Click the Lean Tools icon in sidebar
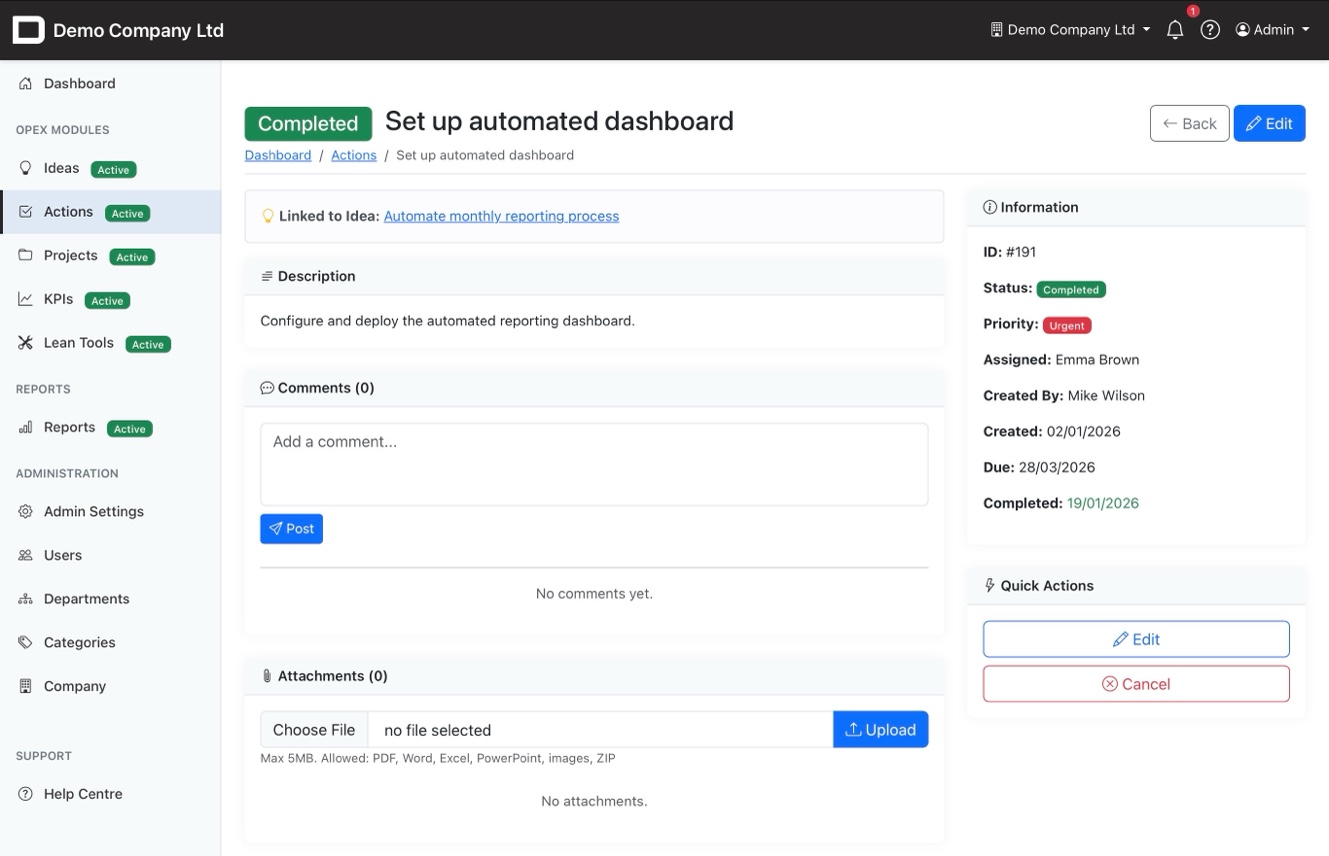The height and width of the screenshot is (856, 1329). click(x=26, y=343)
